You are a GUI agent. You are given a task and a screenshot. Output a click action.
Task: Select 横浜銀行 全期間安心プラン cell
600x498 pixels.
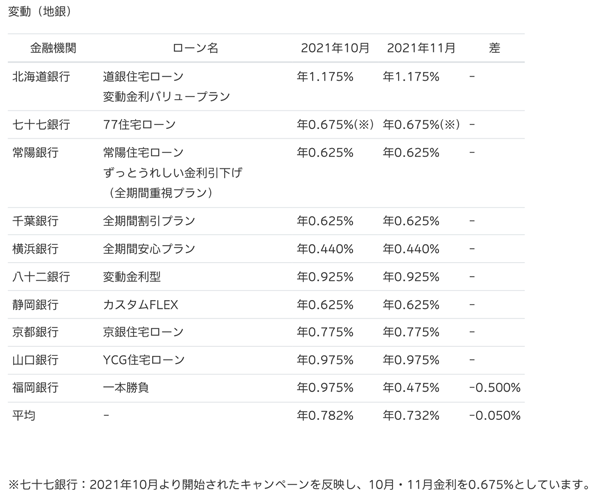click(x=149, y=249)
